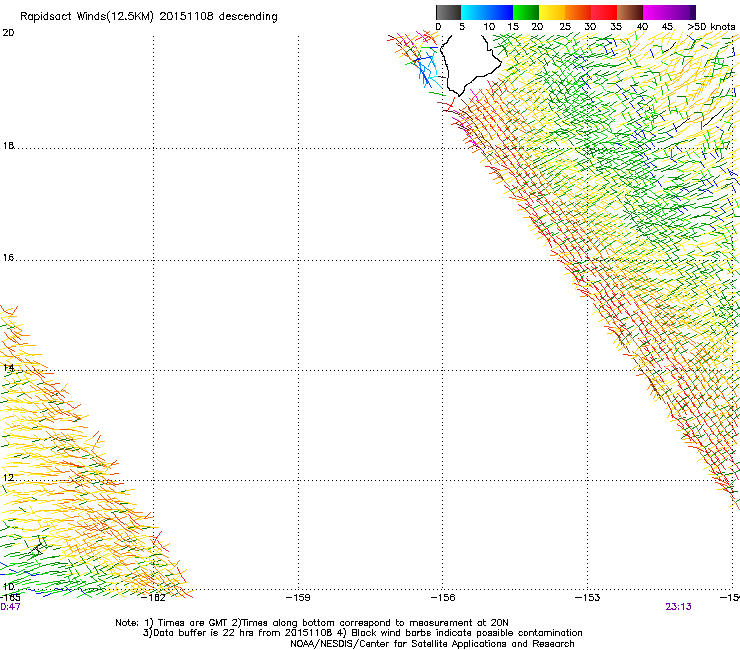740x650 pixels.
Task: Click the 'Note: 1) Times are GMT' line
Action: point(312,623)
